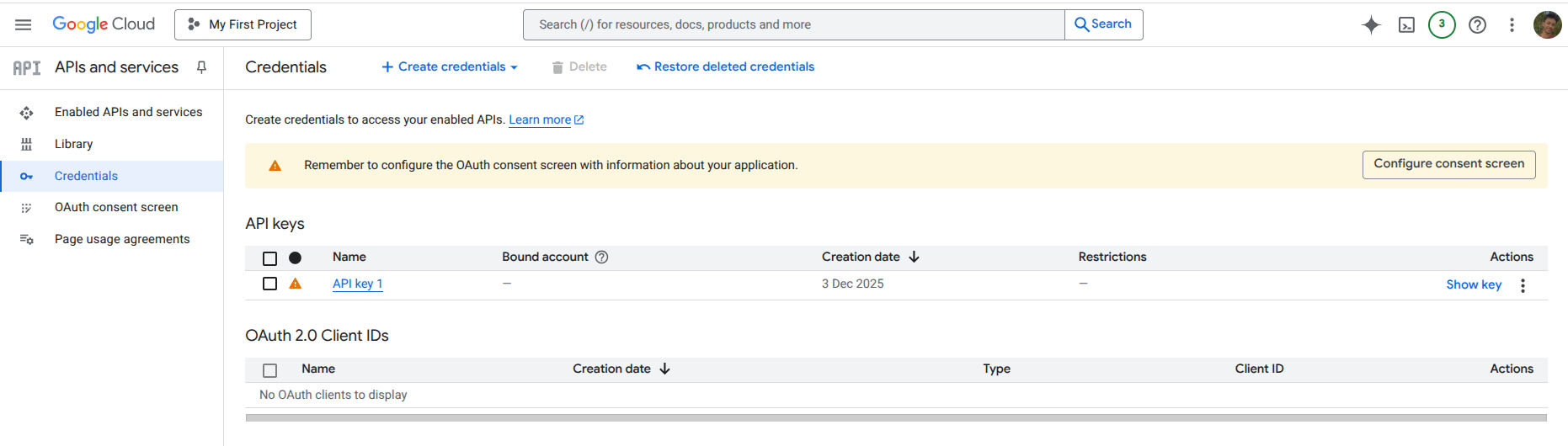
Task: Click the user account avatar
Action: point(1547,24)
